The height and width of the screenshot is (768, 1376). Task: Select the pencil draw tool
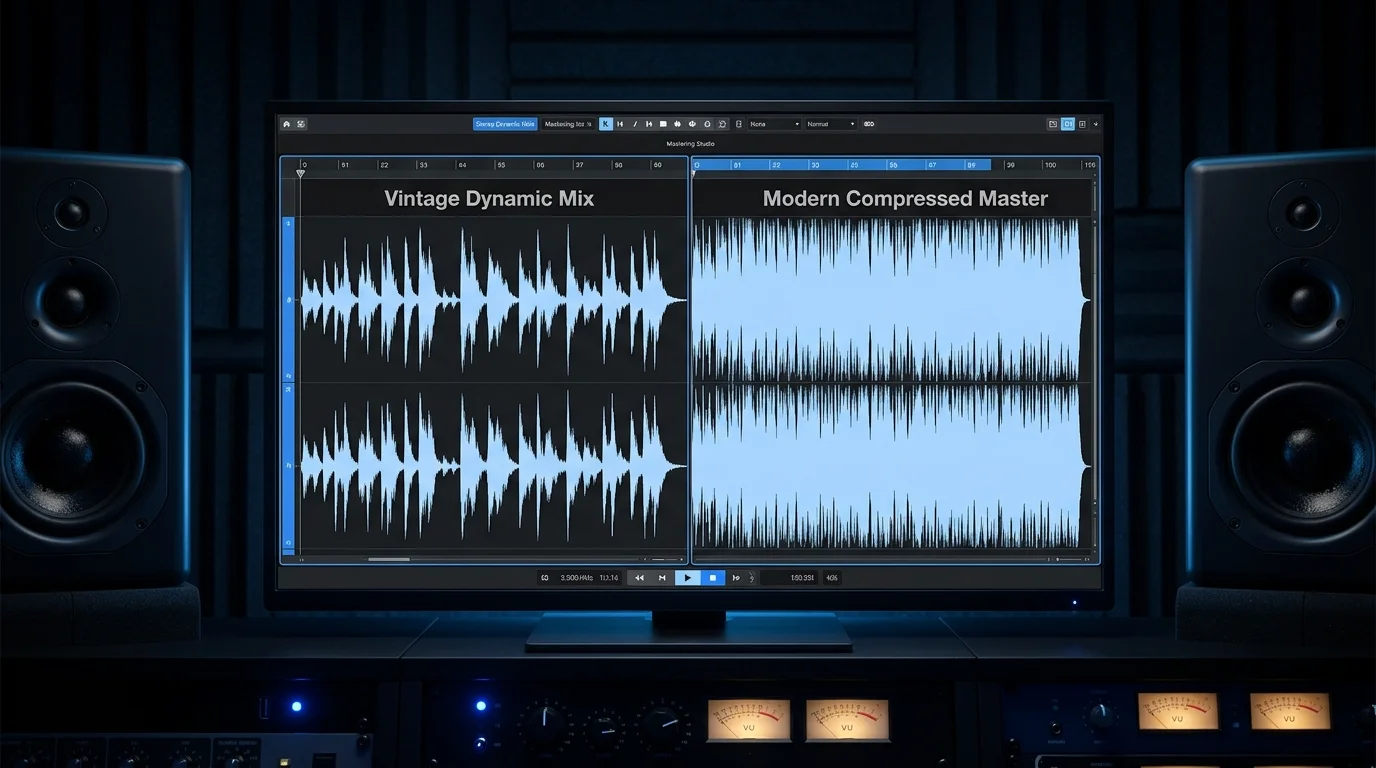[x=635, y=124]
